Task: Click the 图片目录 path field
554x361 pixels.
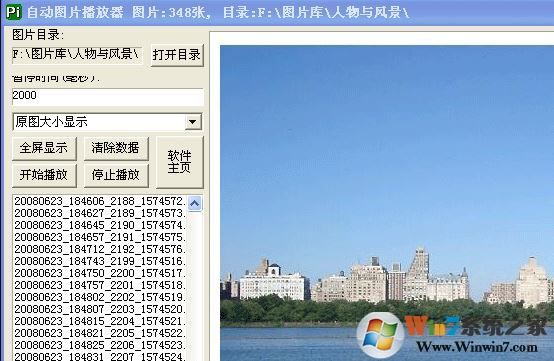Action: (77, 55)
